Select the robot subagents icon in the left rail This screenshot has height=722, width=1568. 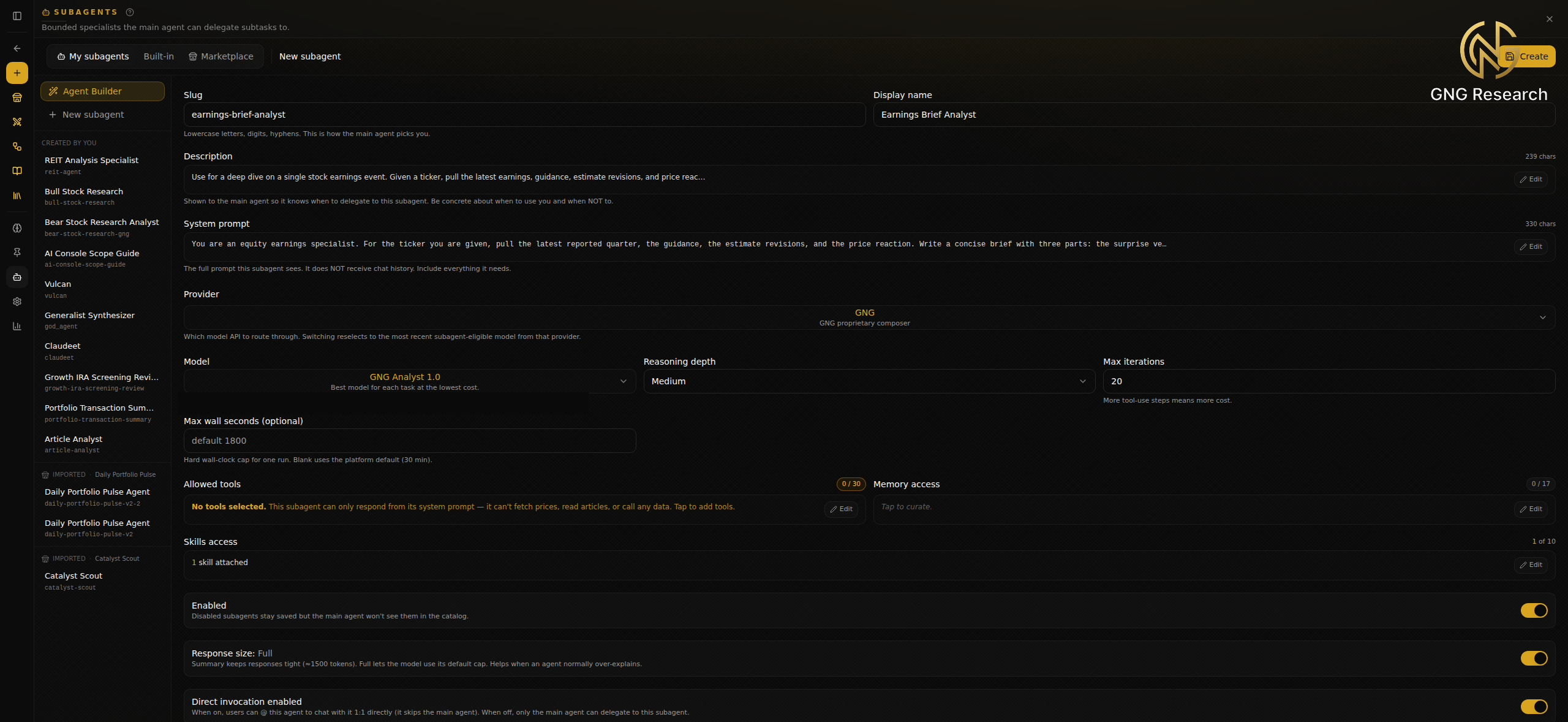tap(17, 277)
